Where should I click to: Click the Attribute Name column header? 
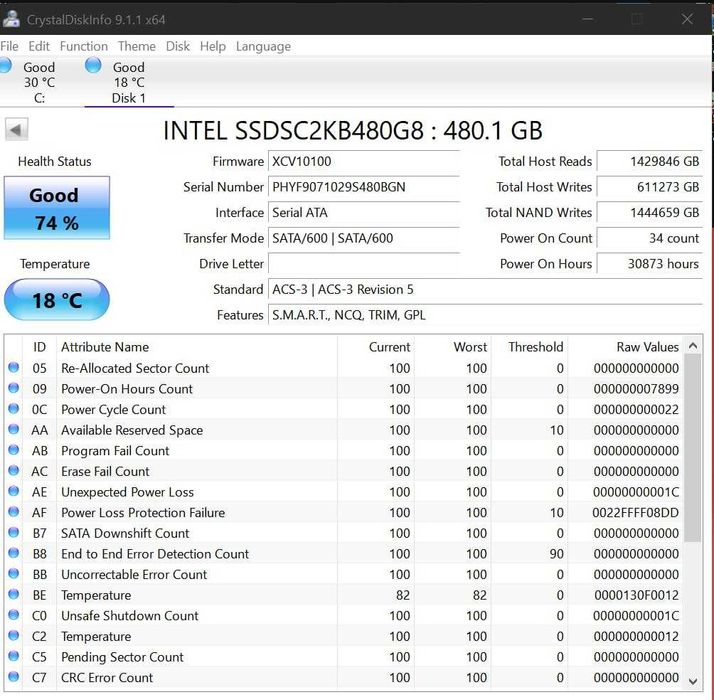click(197, 347)
